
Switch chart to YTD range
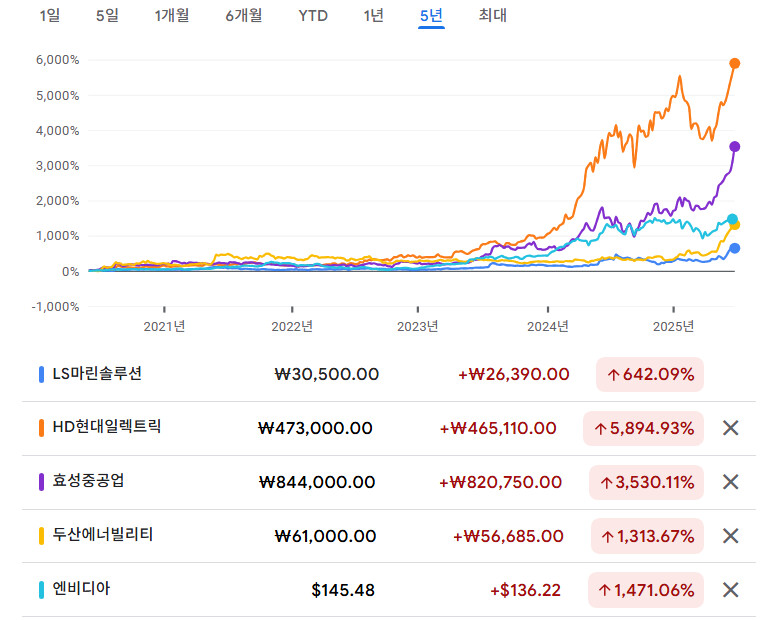[x=313, y=16]
